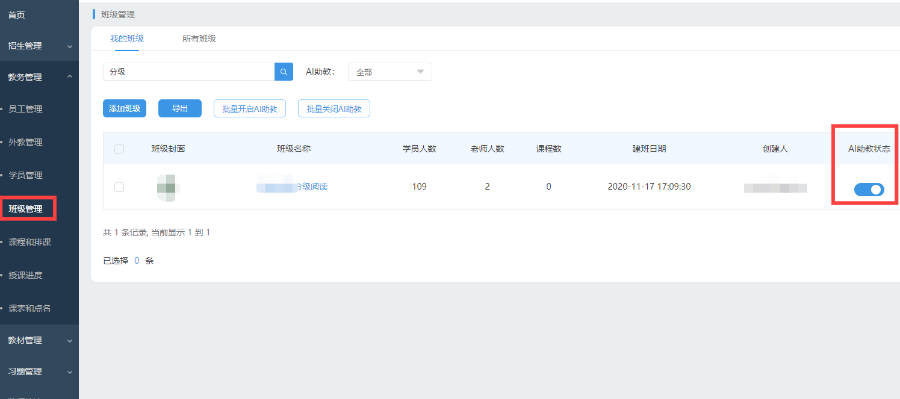This screenshot has height=399, width=900.
Task: Go to 首页 in the sidebar
Action: 17,15
